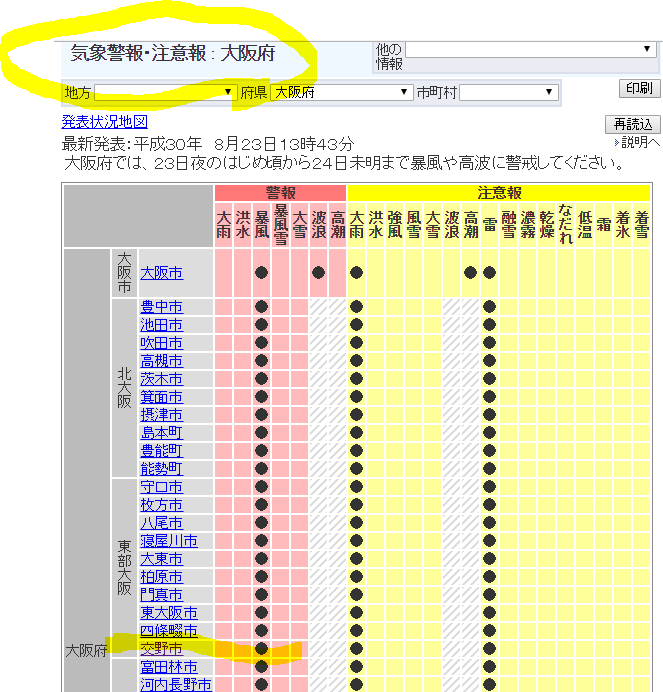Click the 大阪府 prefecture label in table
The image size is (663, 692).
[x=86, y=651]
